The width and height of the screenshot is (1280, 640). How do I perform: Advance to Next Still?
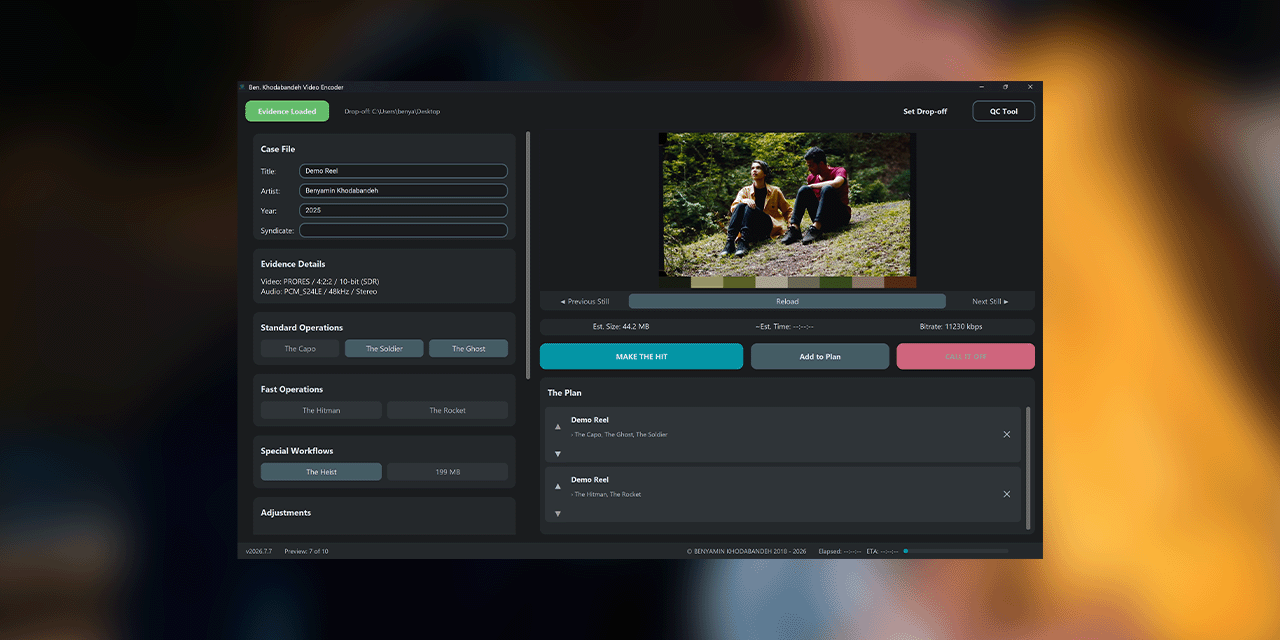pos(990,301)
